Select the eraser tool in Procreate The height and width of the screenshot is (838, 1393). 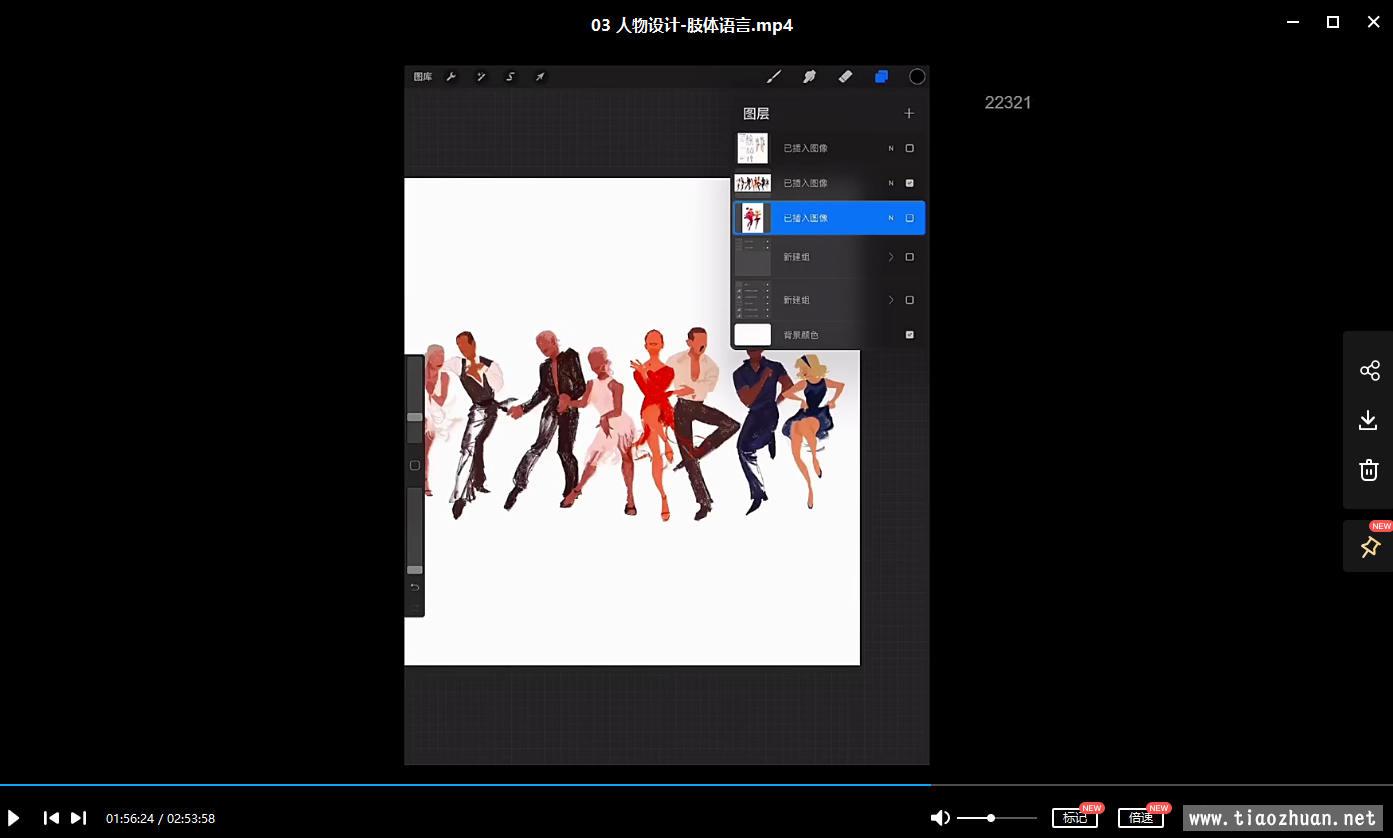coord(845,77)
